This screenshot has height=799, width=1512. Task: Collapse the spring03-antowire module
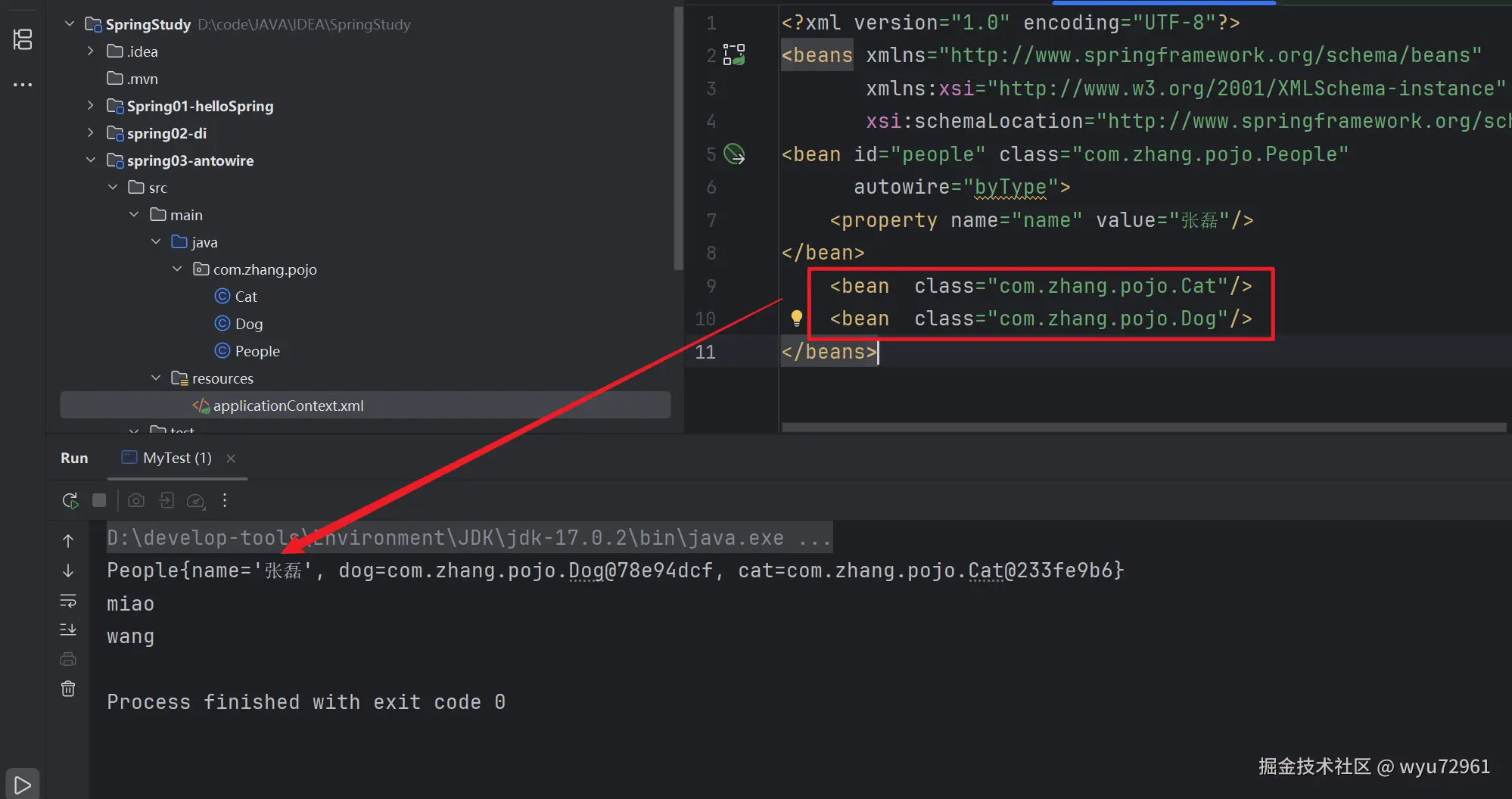pyautogui.click(x=91, y=160)
